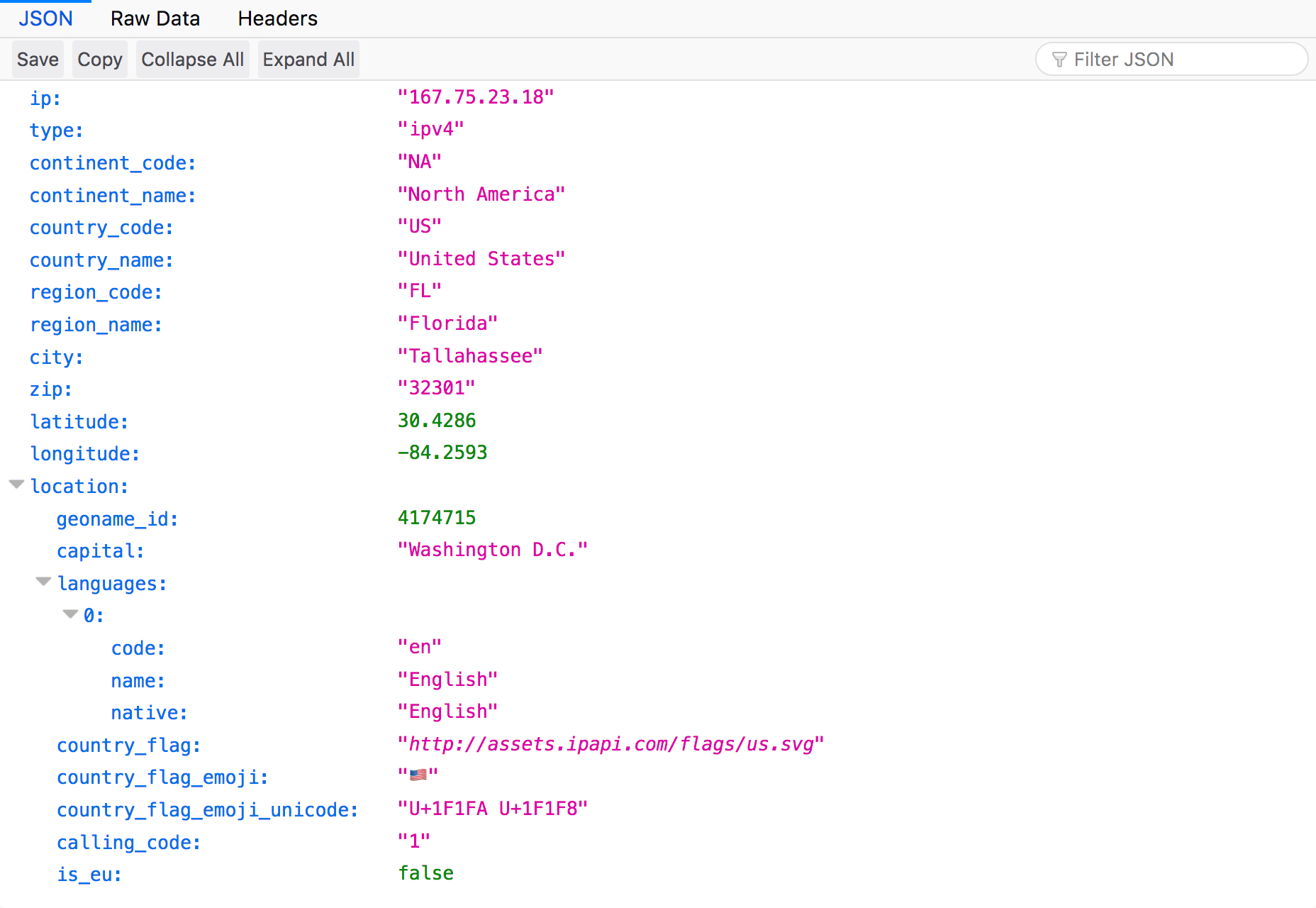
Task: Switch to the Raw Data tab
Action: point(155,18)
